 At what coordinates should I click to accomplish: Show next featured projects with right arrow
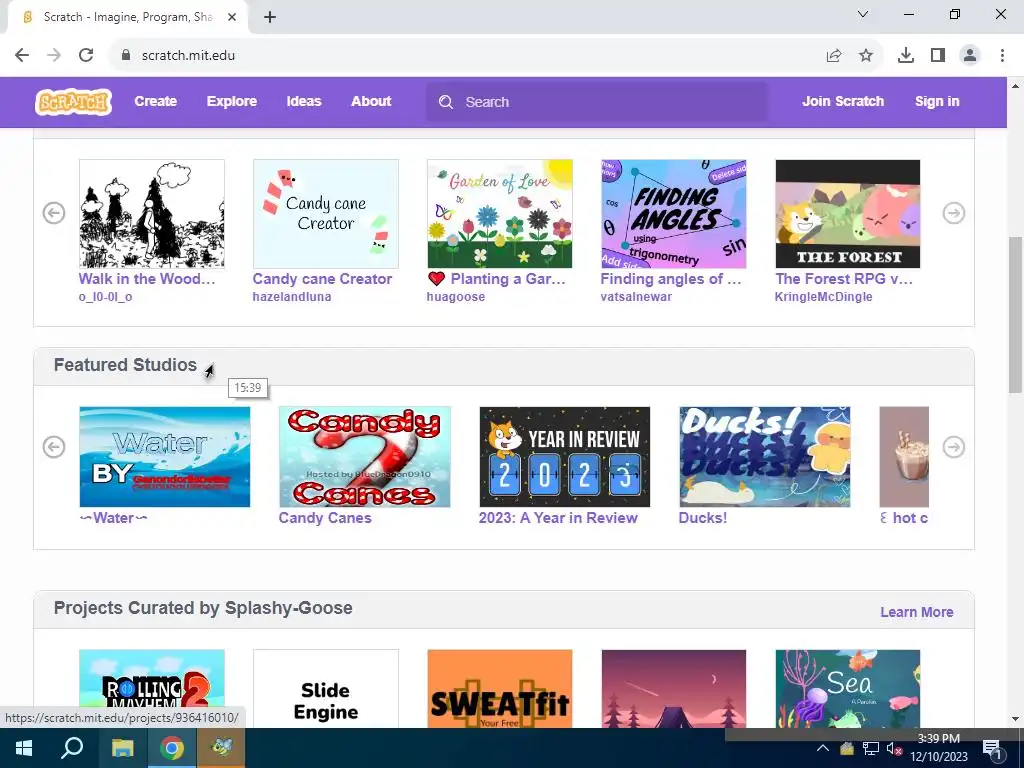pos(953,213)
